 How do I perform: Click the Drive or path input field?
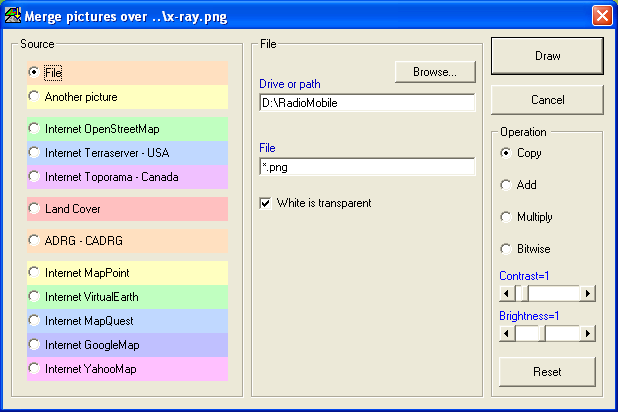pyautogui.click(x=367, y=103)
